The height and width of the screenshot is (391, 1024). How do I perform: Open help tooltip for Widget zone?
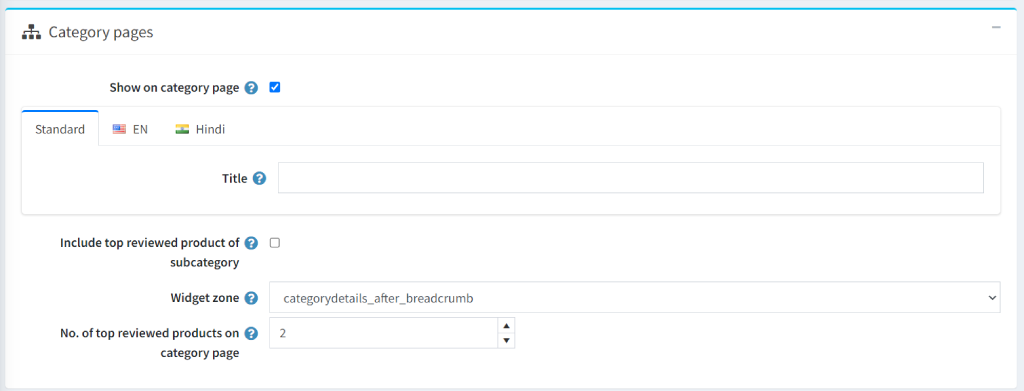pyautogui.click(x=251, y=298)
